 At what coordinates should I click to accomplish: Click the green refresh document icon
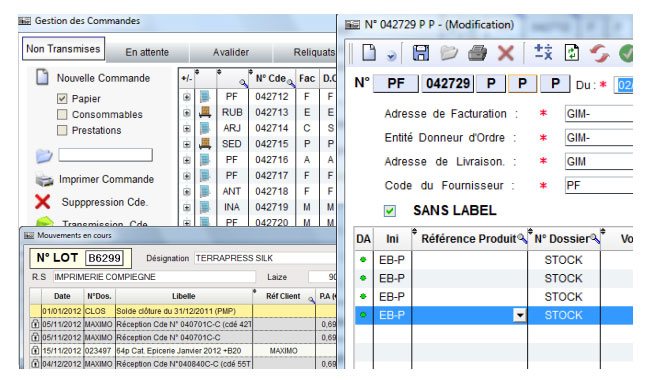[571, 53]
